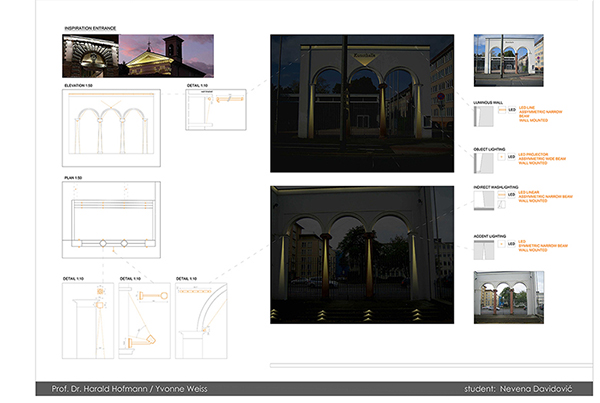
Task: Click the daytime arches photo at bottom right
Action: 507,298
